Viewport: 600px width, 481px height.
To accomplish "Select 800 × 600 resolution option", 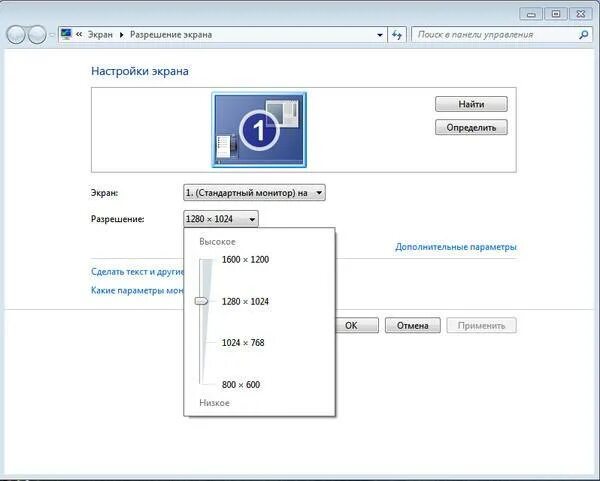I will click(x=241, y=385).
